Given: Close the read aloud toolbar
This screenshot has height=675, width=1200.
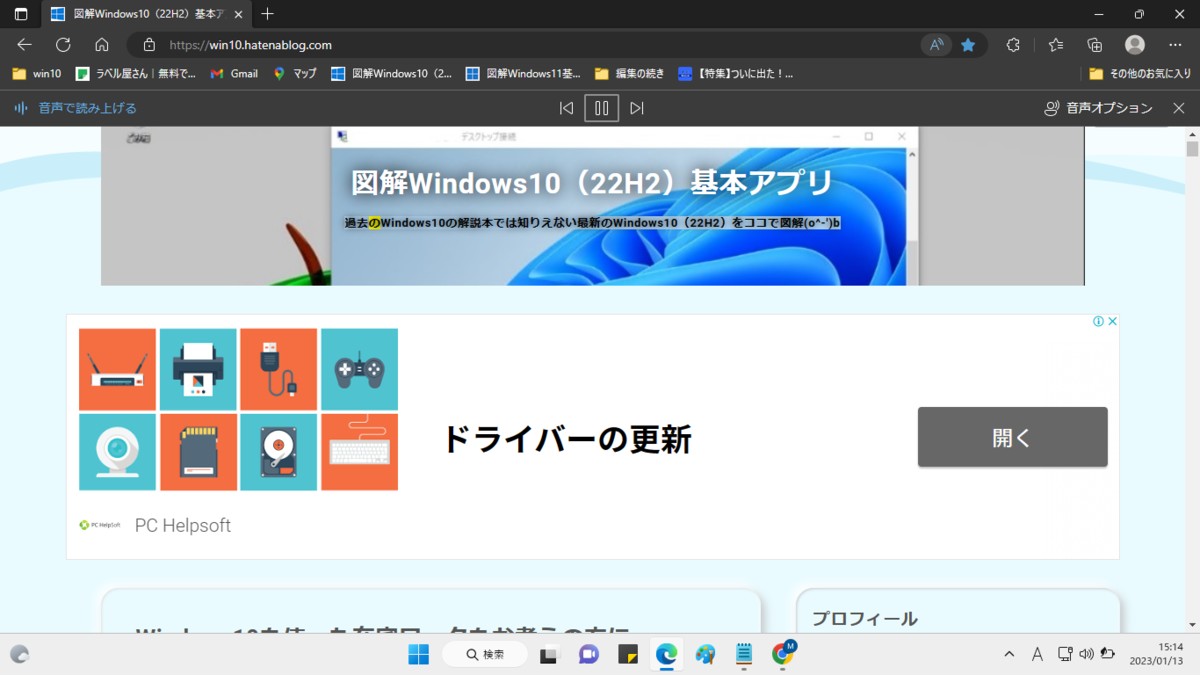Looking at the screenshot, I should click(1179, 108).
